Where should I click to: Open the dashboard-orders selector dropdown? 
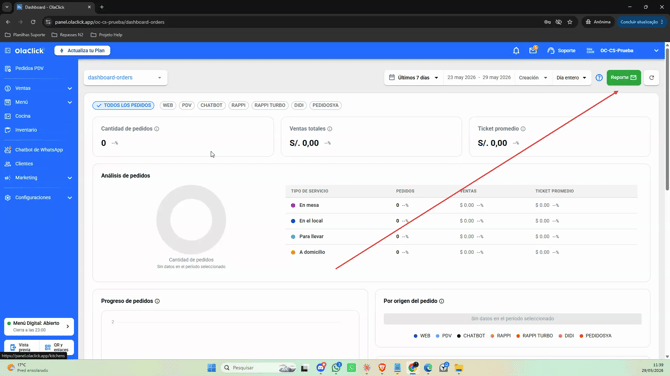(125, 78)
